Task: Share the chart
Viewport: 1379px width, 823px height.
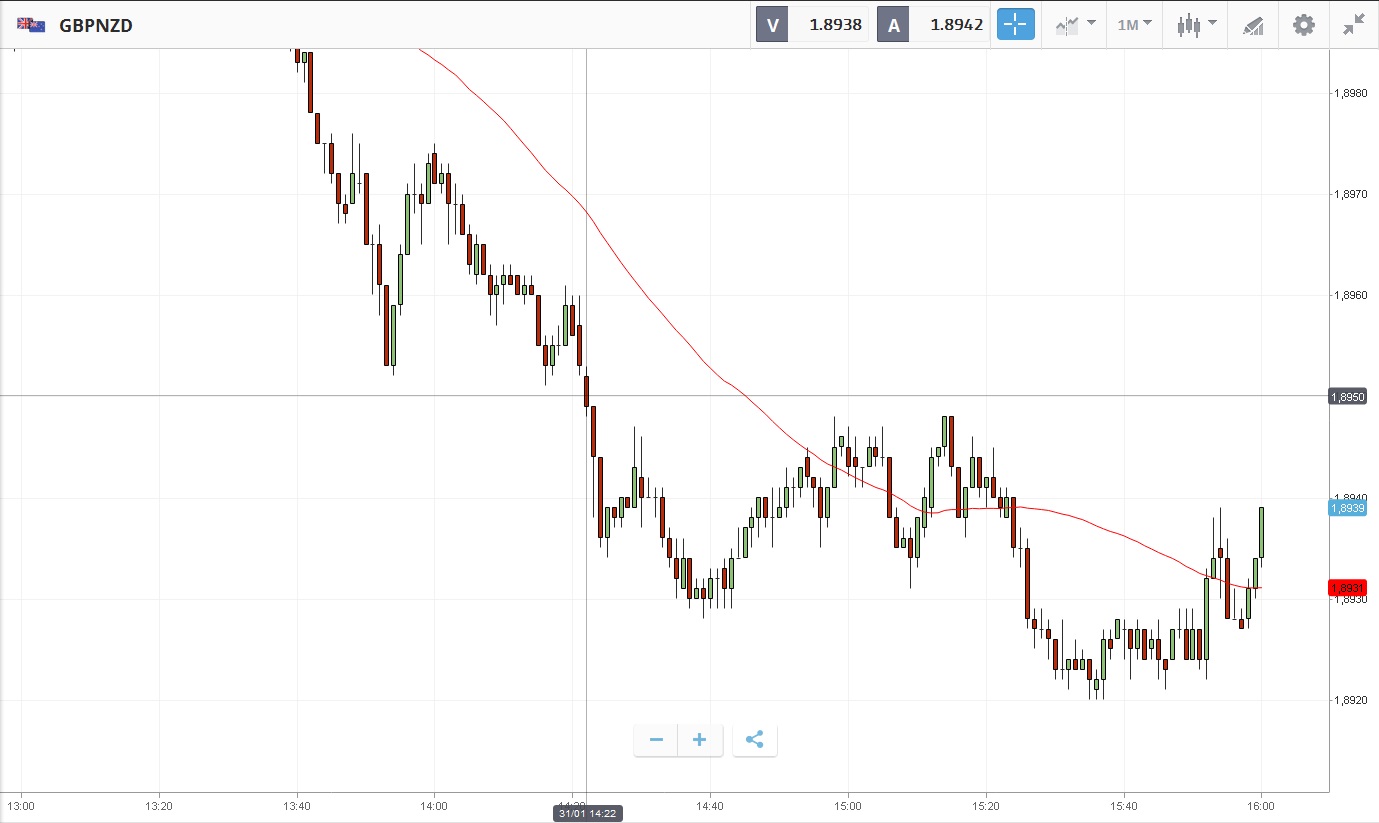Action: (755, 740)
